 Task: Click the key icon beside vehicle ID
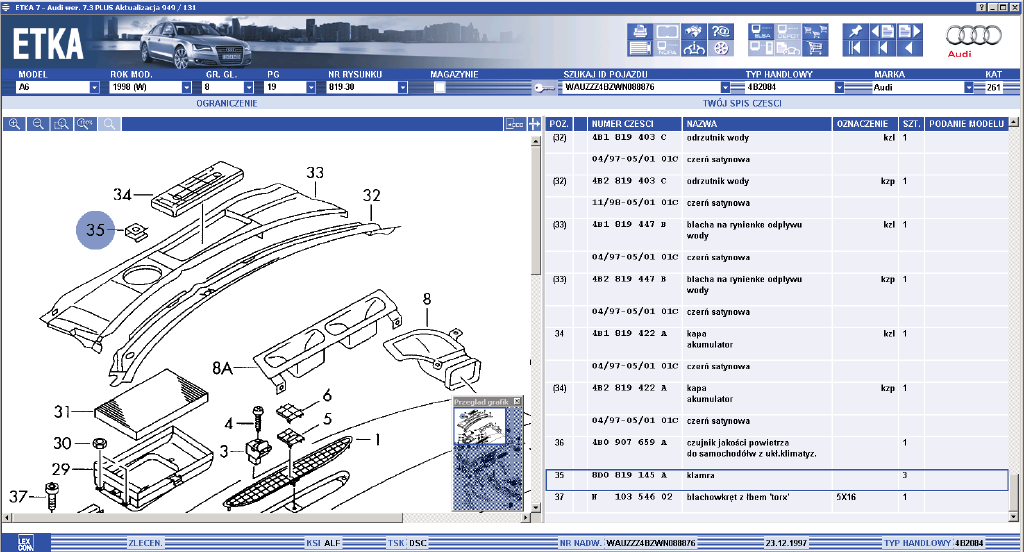pyautogui.click(x=543, y=88)
